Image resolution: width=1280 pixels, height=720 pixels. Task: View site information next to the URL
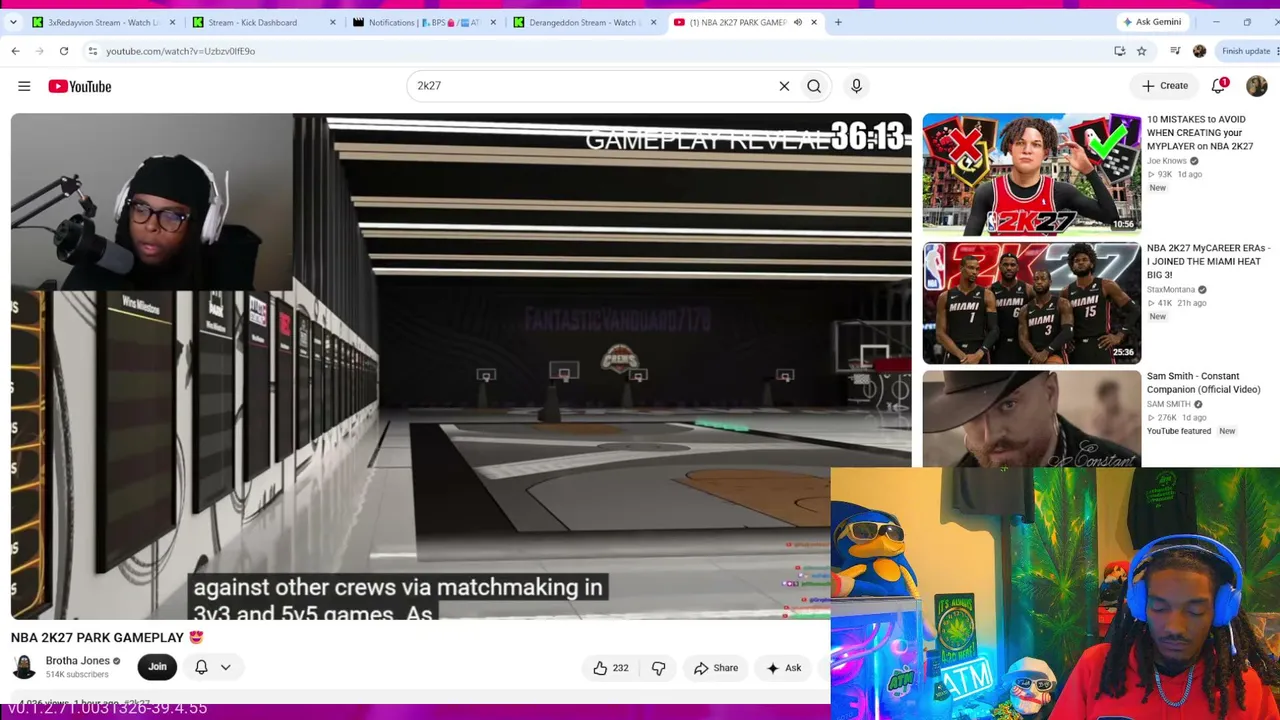(x=92, y=51)
